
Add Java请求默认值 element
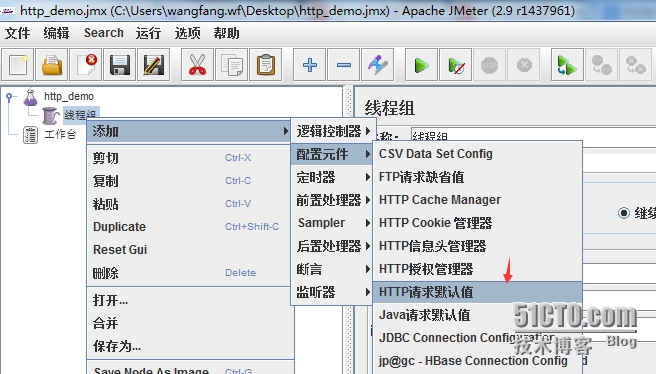coord(477,315)
